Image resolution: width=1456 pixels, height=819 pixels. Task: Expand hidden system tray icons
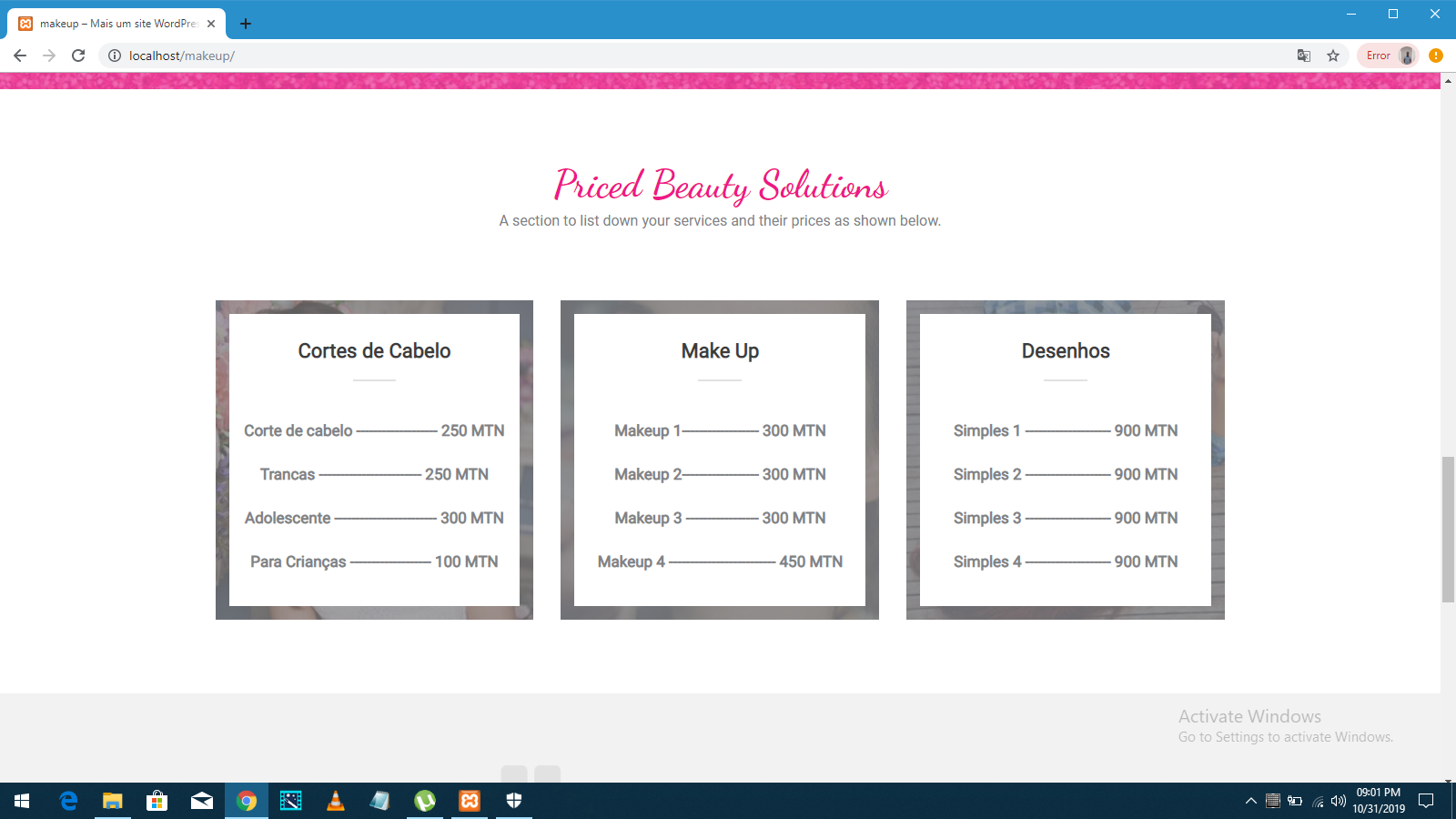click(1251, 801)
